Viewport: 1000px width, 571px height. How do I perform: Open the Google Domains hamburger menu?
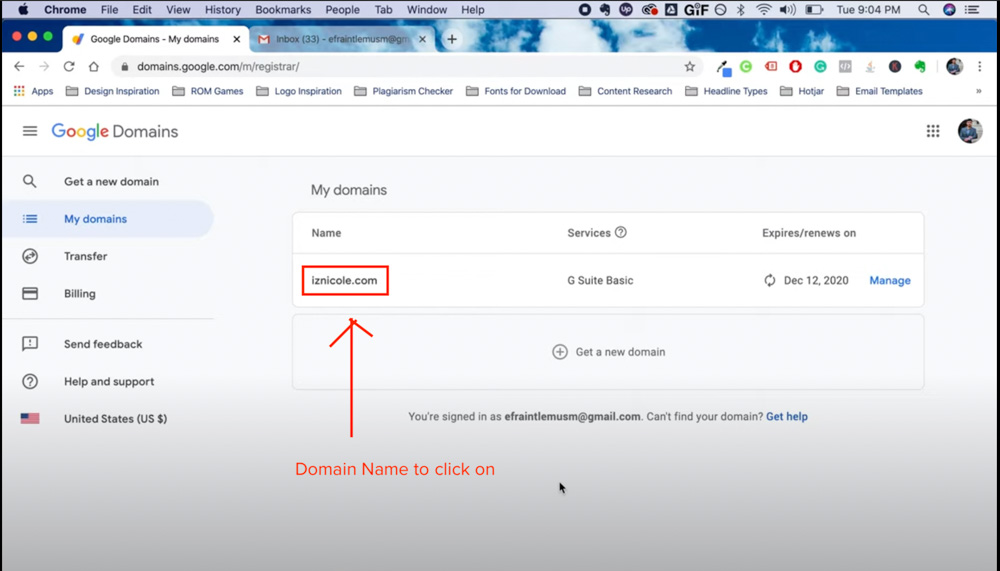pos(30,131)
